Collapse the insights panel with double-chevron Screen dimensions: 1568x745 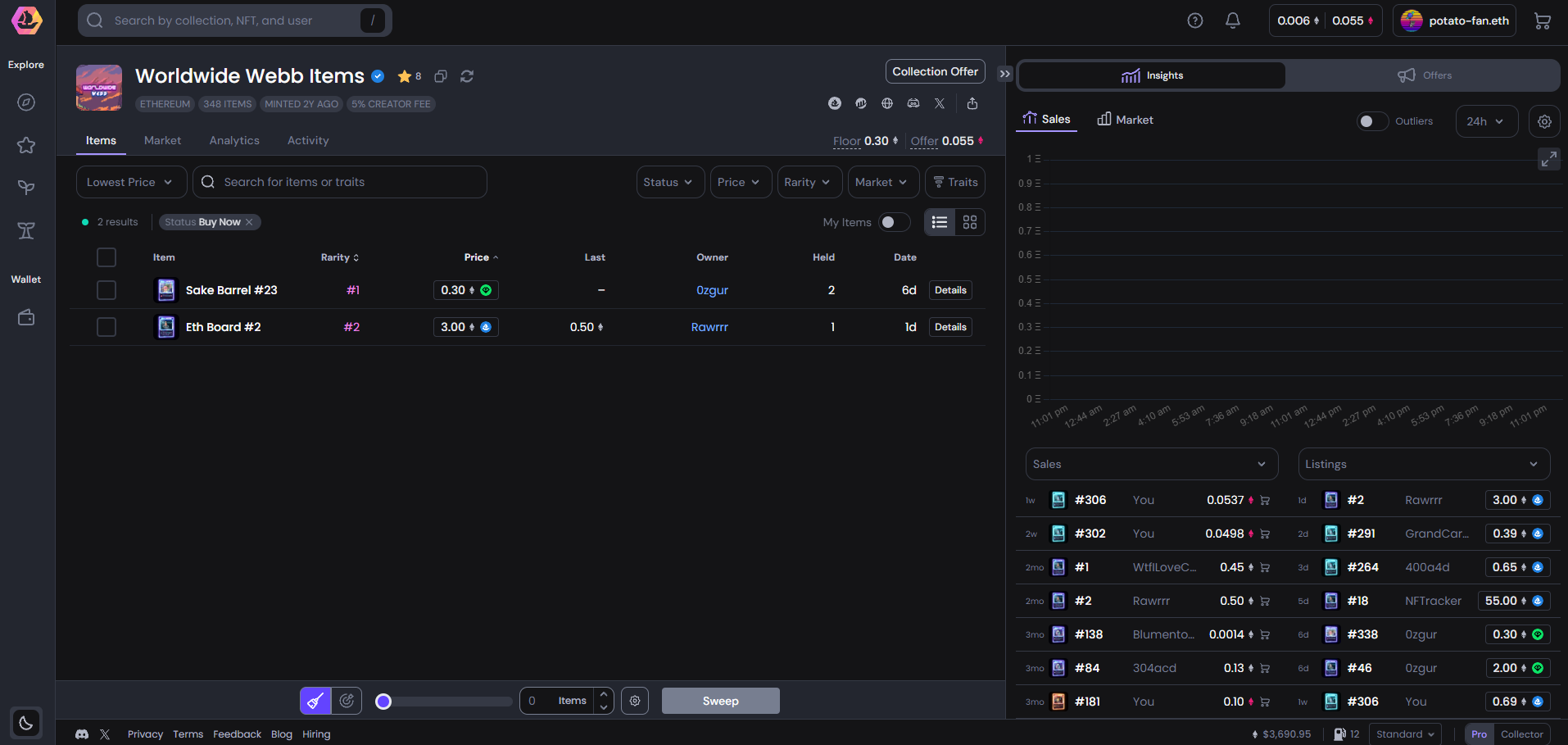click(1005, 74)
